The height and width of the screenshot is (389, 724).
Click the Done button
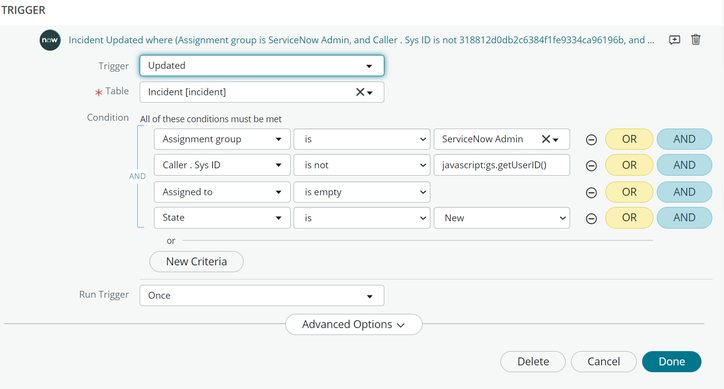click(671, 361)
